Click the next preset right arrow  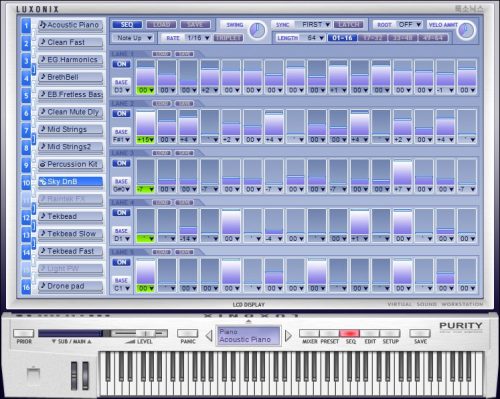click(288, 336)
